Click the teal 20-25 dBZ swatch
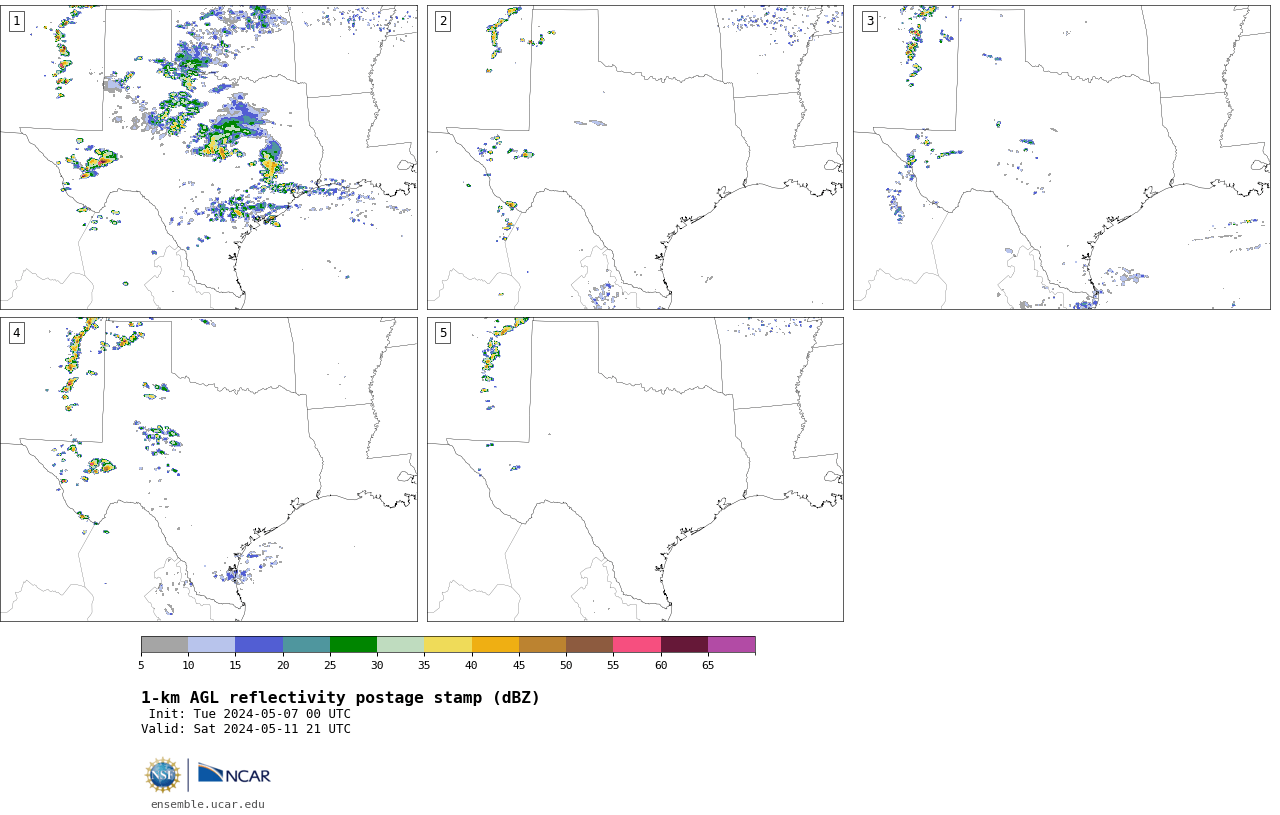Screen dimensions: 1280x815 306,644
